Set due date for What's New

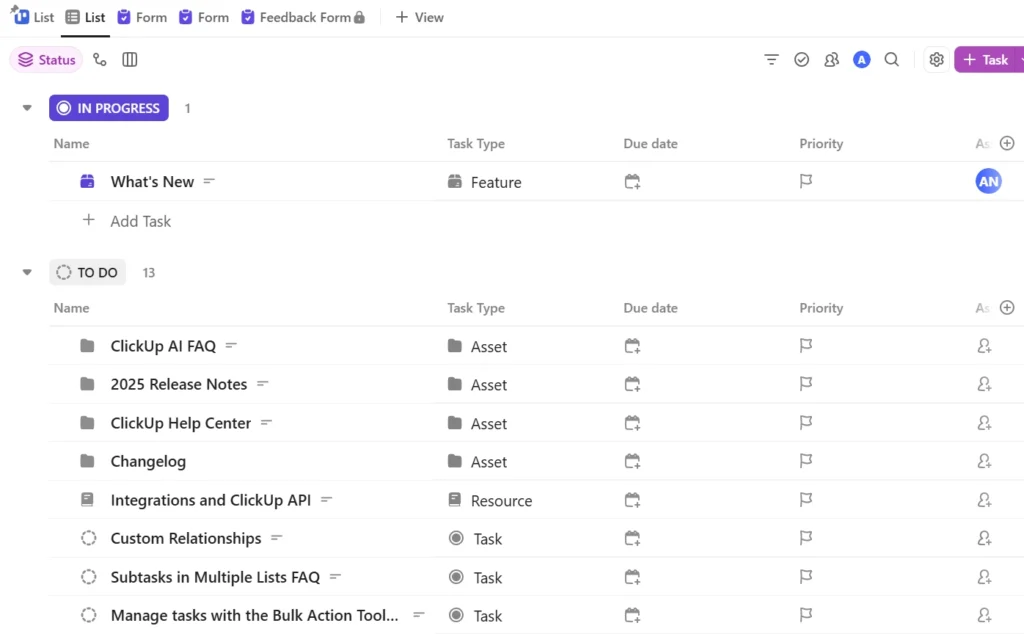632,182
